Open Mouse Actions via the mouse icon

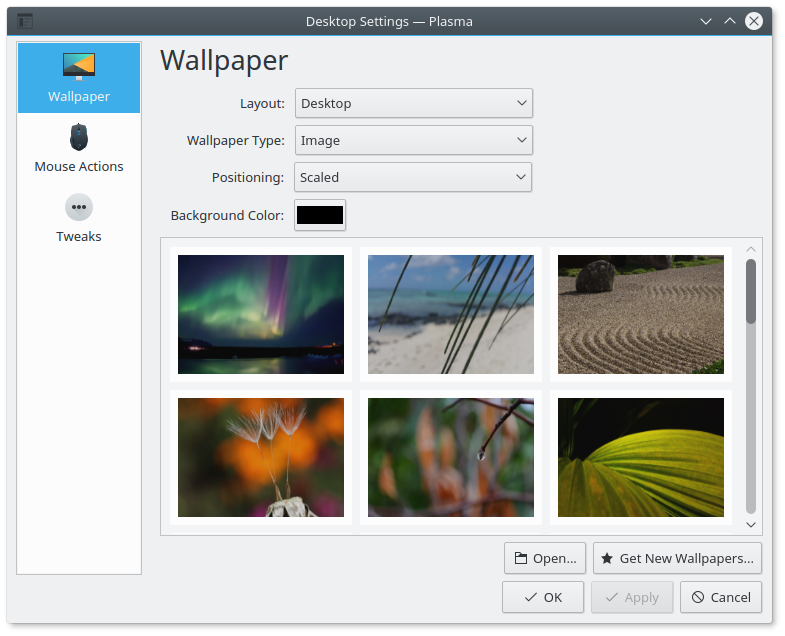79,136
